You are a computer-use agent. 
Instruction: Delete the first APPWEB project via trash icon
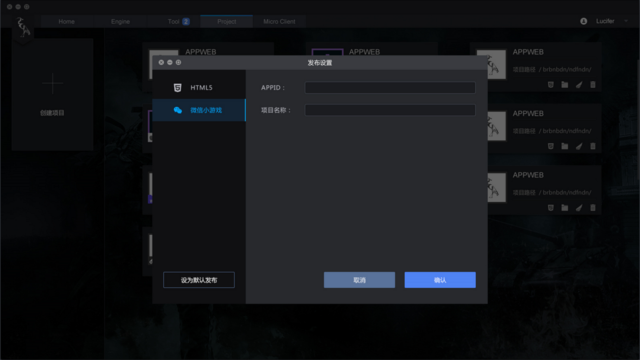[593, 84]
